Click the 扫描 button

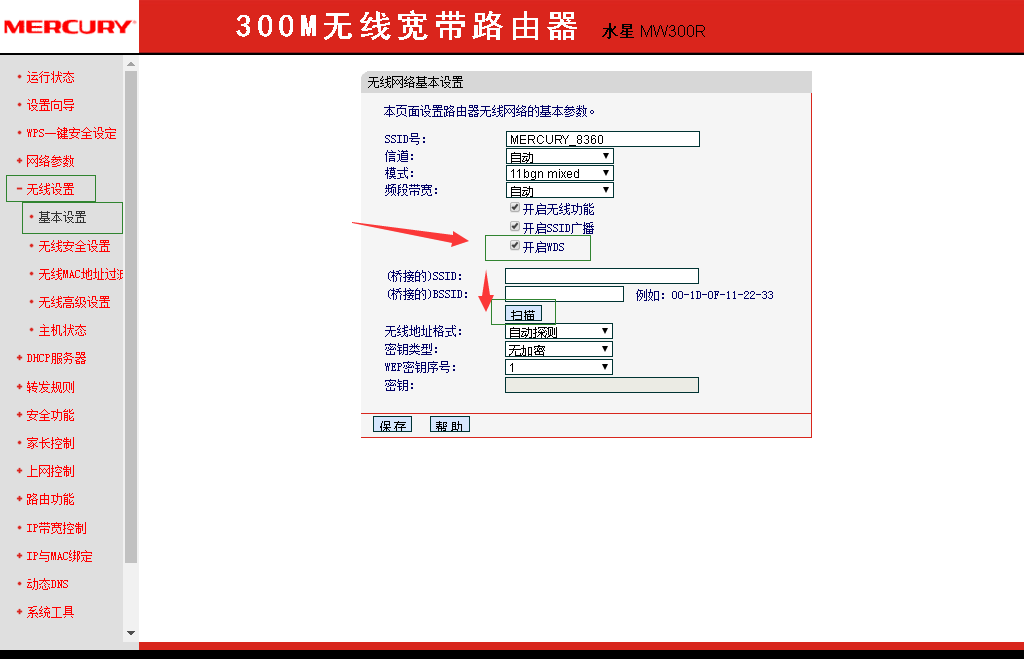pyautogui.click(x=523, y=314)
